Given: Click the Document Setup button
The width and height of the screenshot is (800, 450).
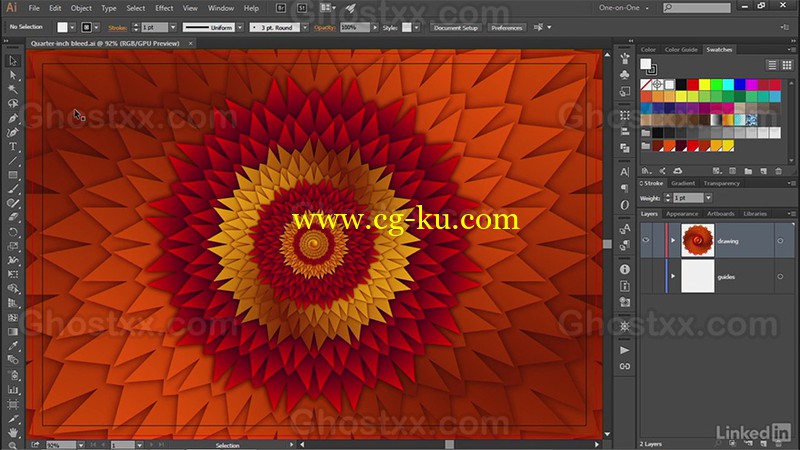Looking at the screenshot, I should coord(456,28).
